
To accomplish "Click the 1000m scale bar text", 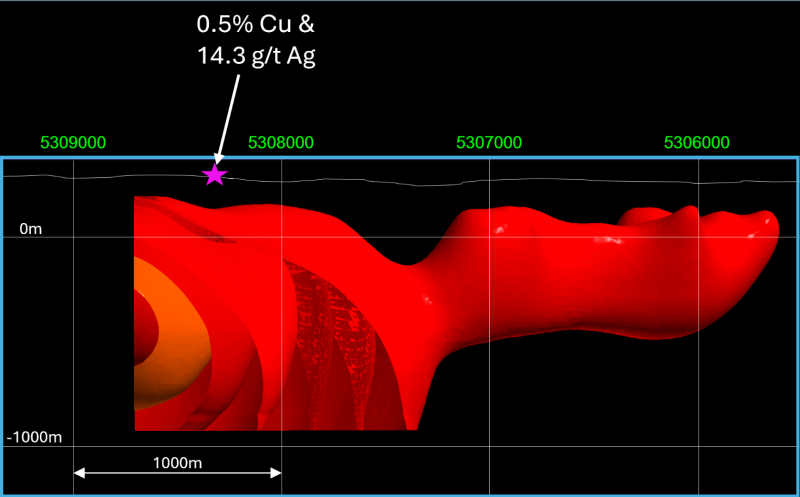I will pos(176,463).
